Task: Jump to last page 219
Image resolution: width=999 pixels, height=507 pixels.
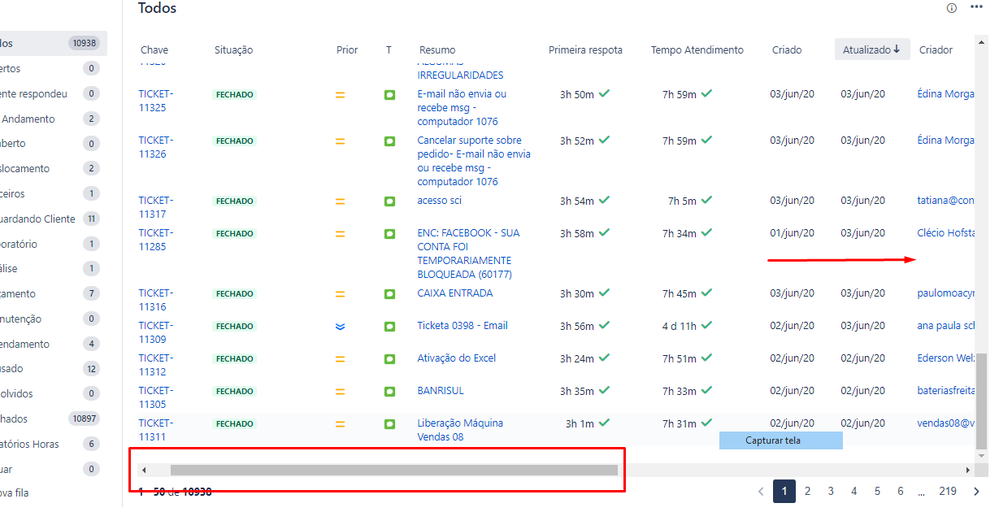Action: (x=947, y=491)
